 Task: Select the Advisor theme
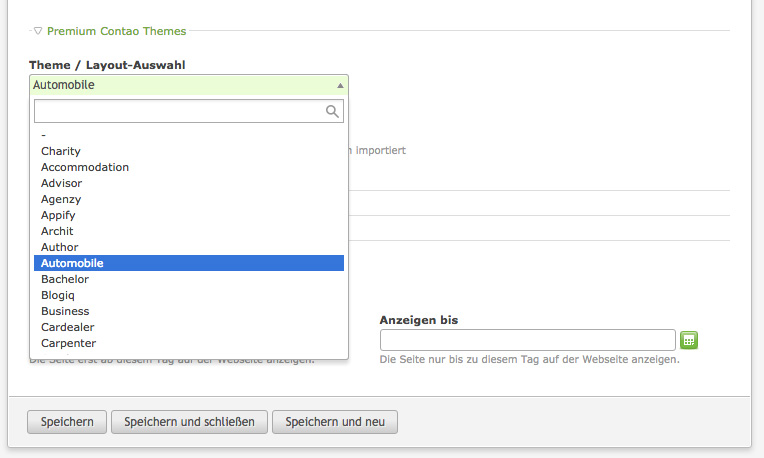click(62, 183)
